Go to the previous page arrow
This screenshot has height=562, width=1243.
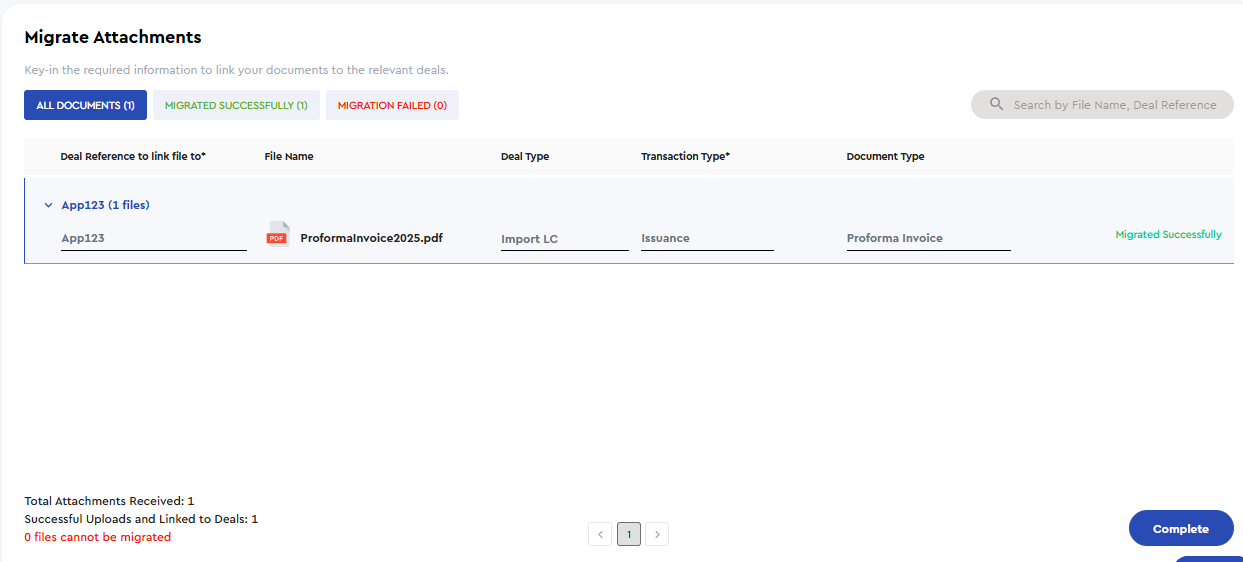(600, 534)
